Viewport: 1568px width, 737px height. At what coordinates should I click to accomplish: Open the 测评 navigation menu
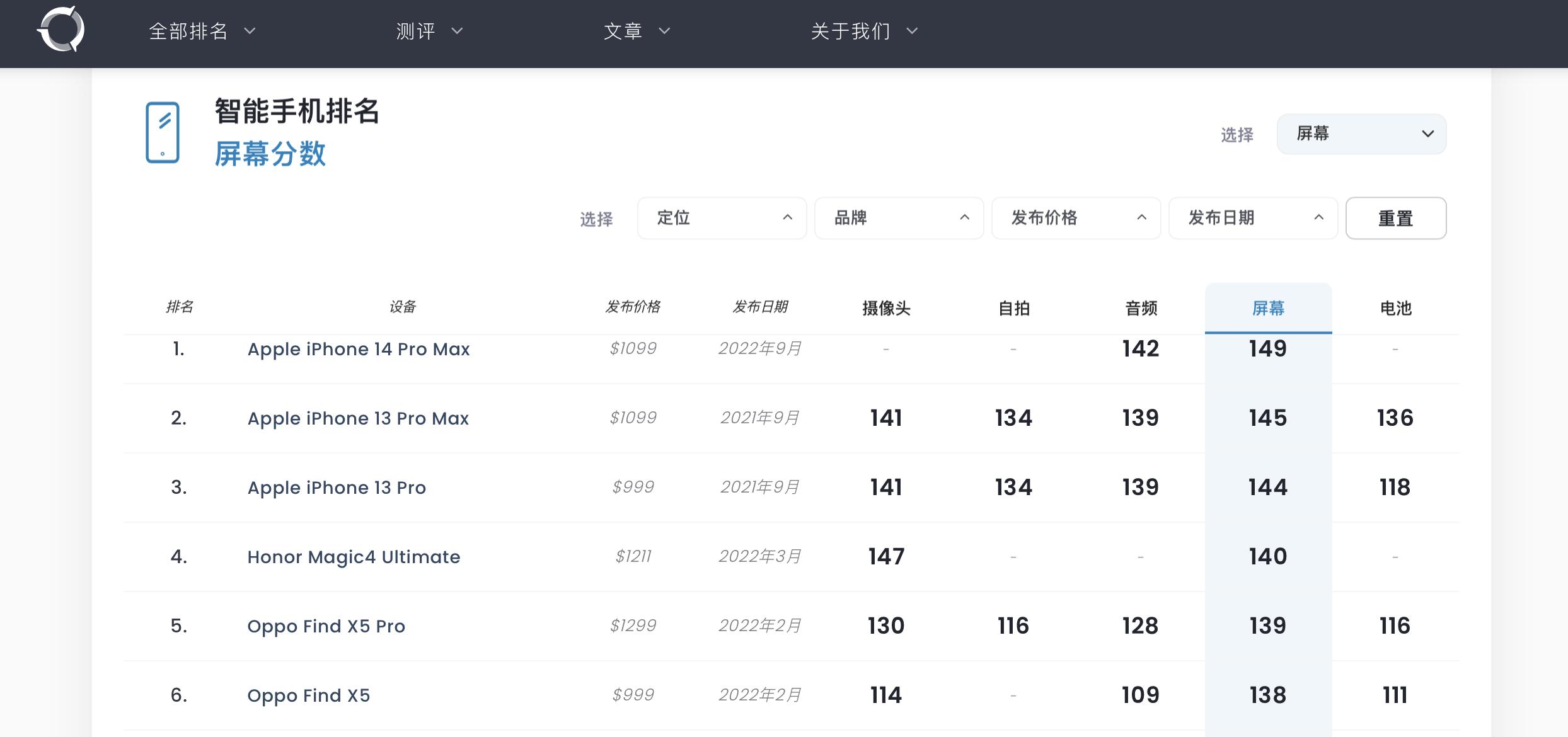pyautogui.click(x=427, y=30)
